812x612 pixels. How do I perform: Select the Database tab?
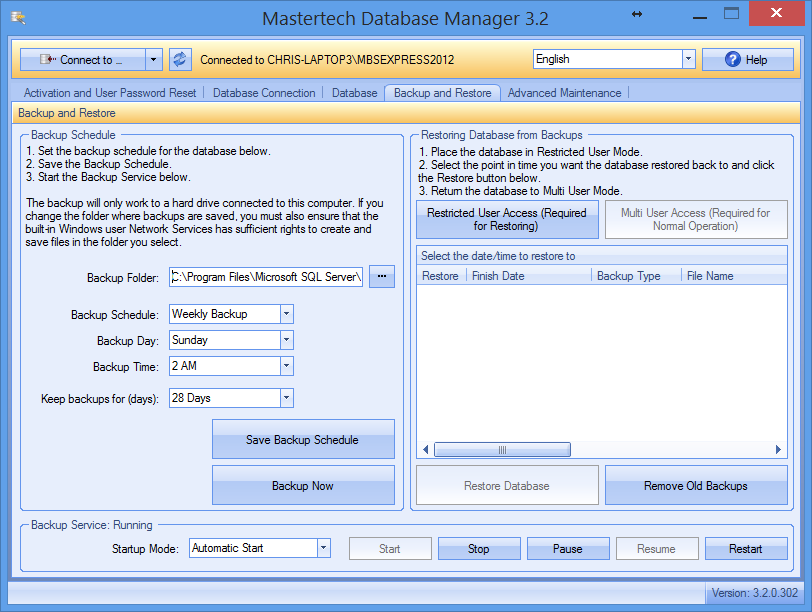point(355,93)
